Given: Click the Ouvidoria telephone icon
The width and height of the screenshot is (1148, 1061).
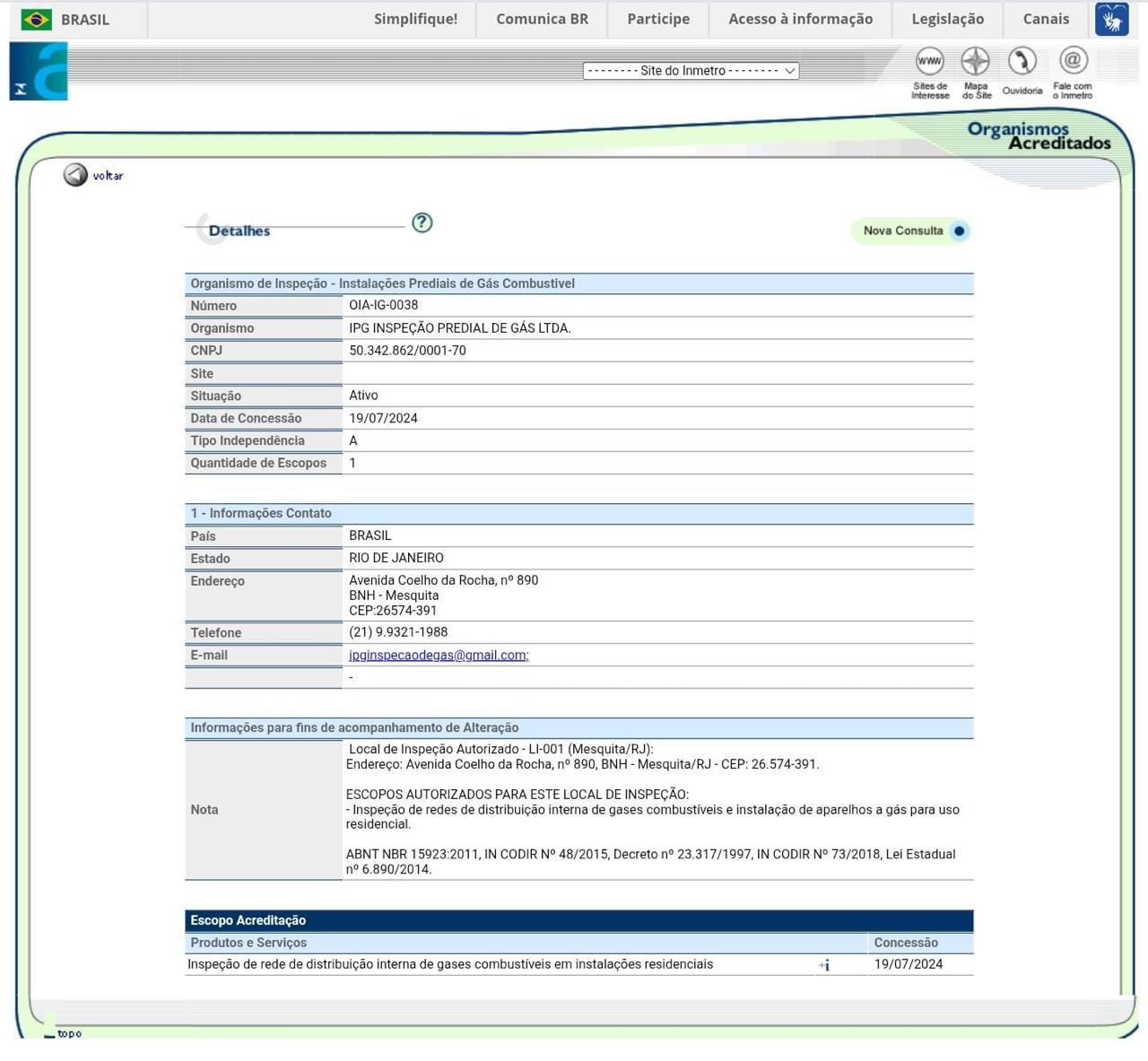Looking at the screenshot, I should tap(1022, 63).
